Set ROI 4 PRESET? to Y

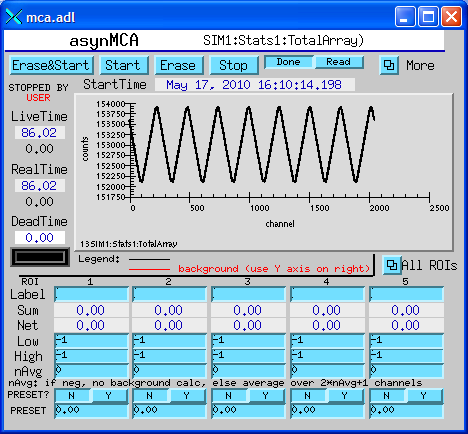tap(346, 396)
